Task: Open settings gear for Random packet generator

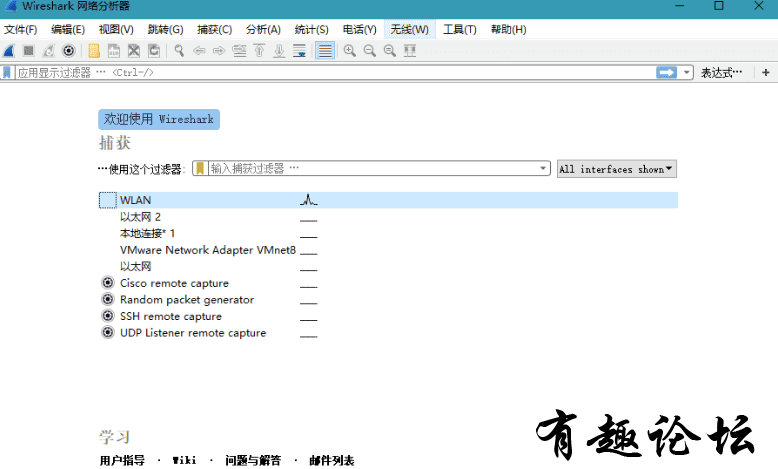Action: [x=108, y=299]
